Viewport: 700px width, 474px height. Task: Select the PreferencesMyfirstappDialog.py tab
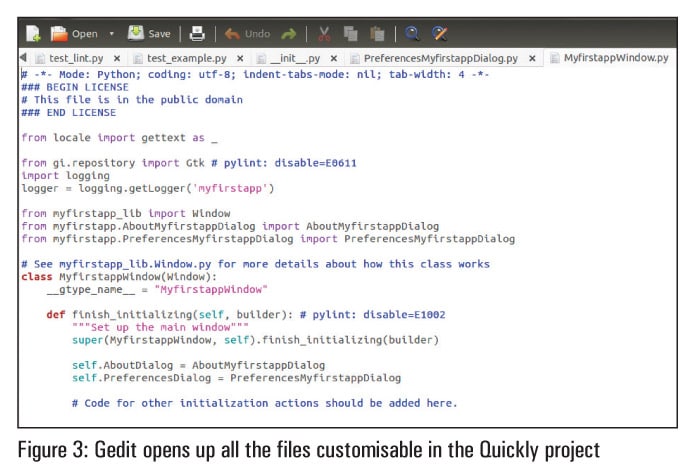(x=434, y=59)
